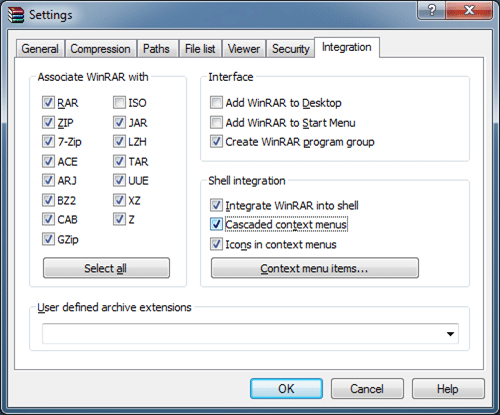500x415 pixels.
Task: Toggle the XZ association checkbox
Action: tap(119, 200)
